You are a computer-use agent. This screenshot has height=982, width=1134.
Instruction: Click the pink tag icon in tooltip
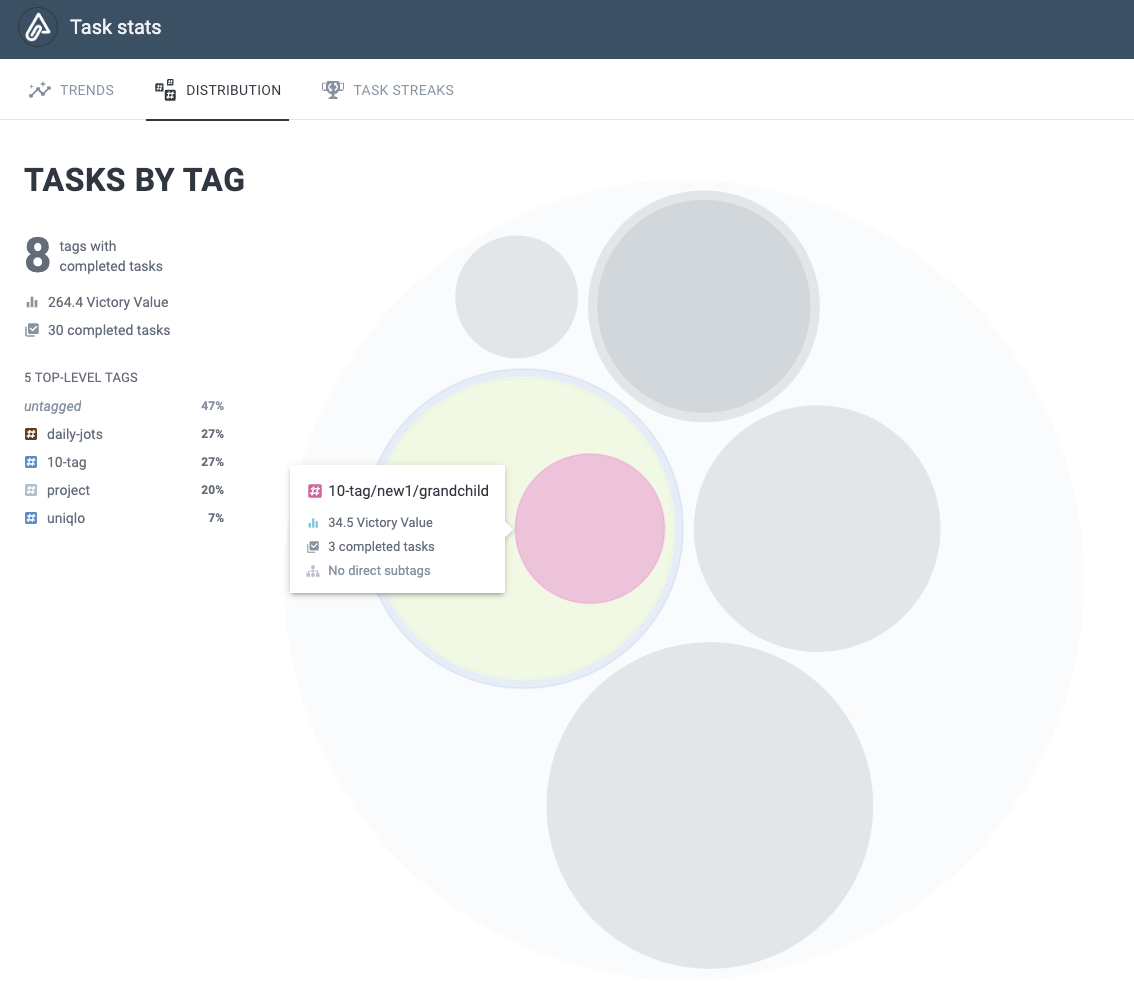point(314,491)
